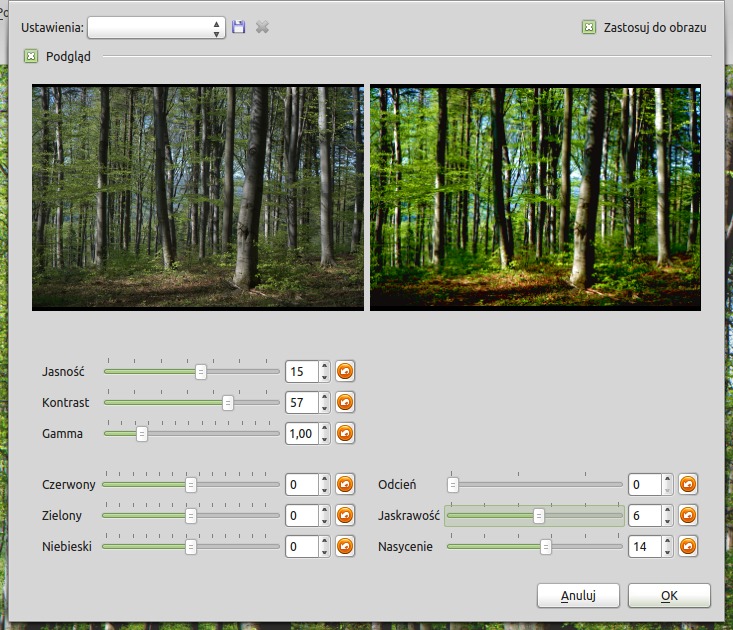733x630 pixels.
Task: Click the Niebieski slider handle
Action: tap(191, 547)
